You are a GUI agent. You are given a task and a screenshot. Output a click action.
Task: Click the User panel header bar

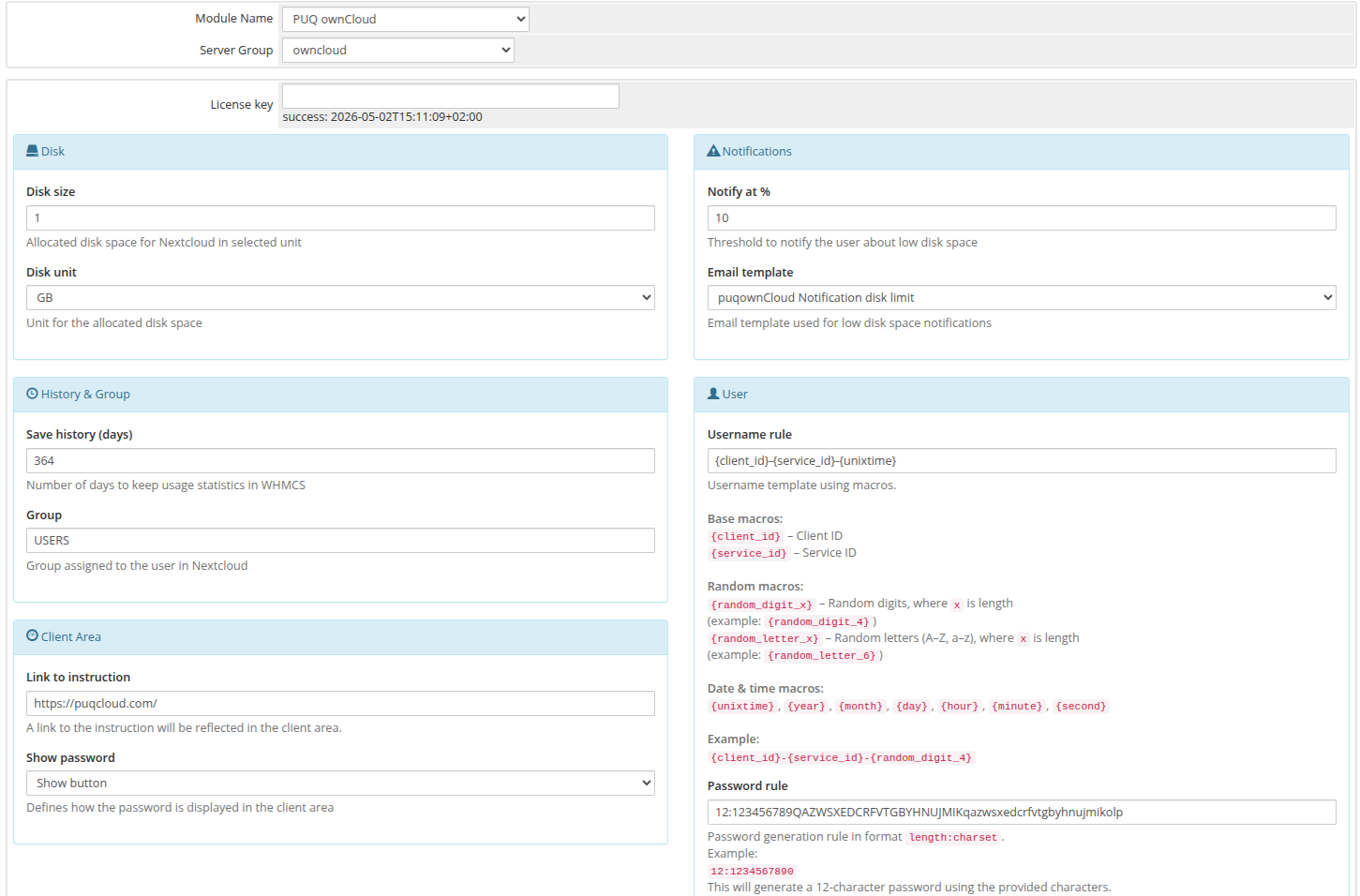1021,394
